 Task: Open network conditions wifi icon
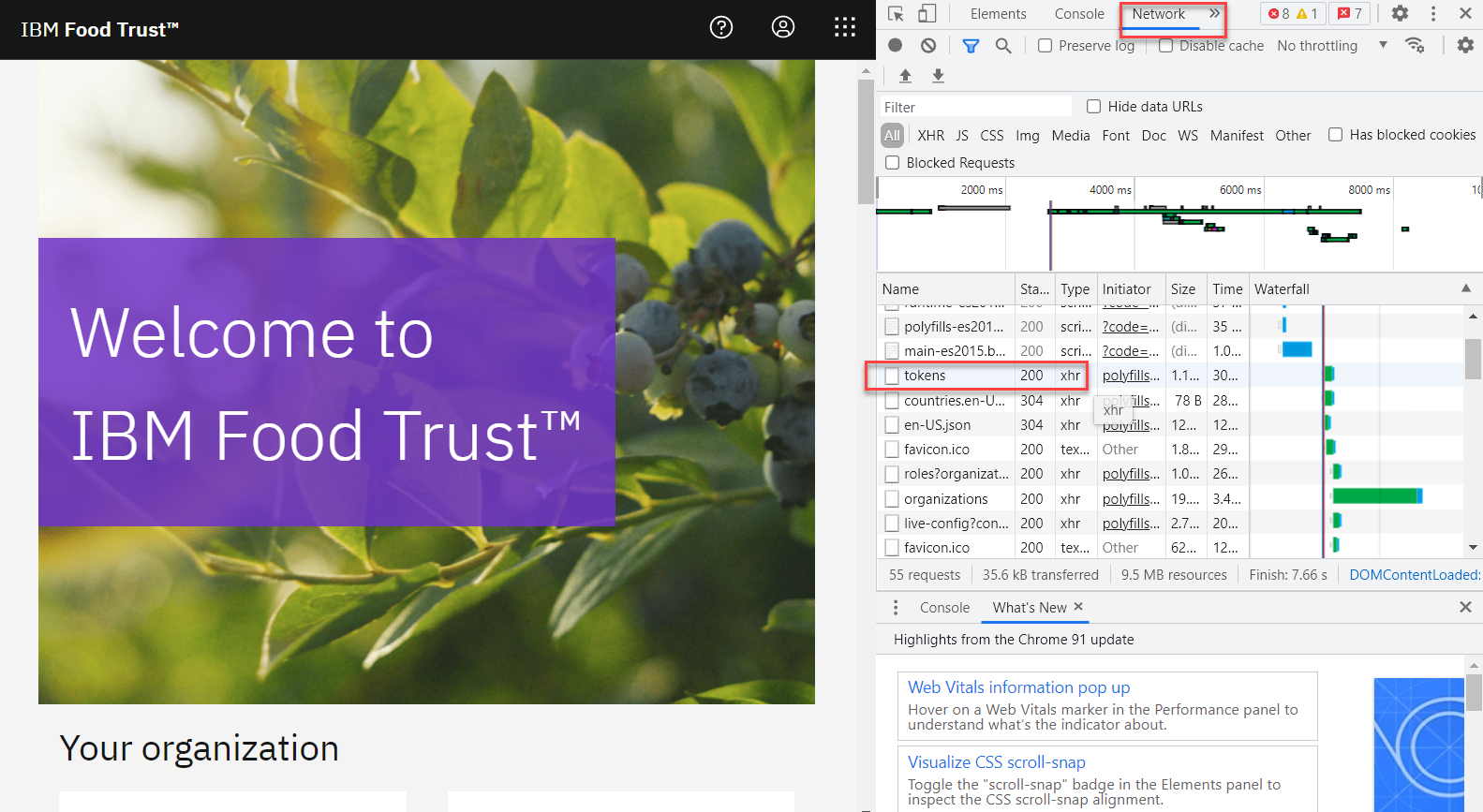pos(1415,45)
